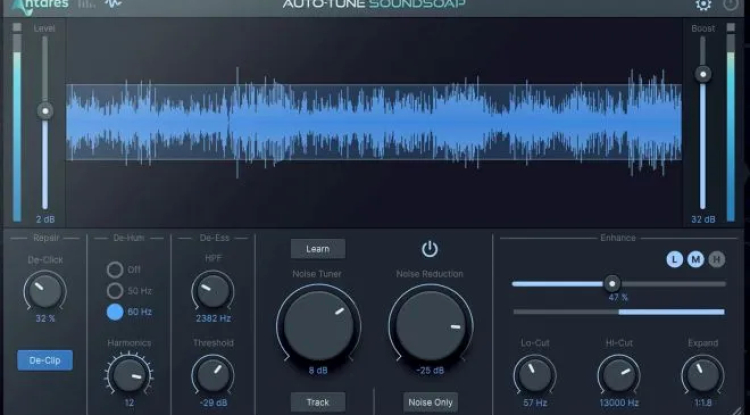The height and width of the screenshot is (415, 750).
Task: Click the HPF knob
Action: 213,291
